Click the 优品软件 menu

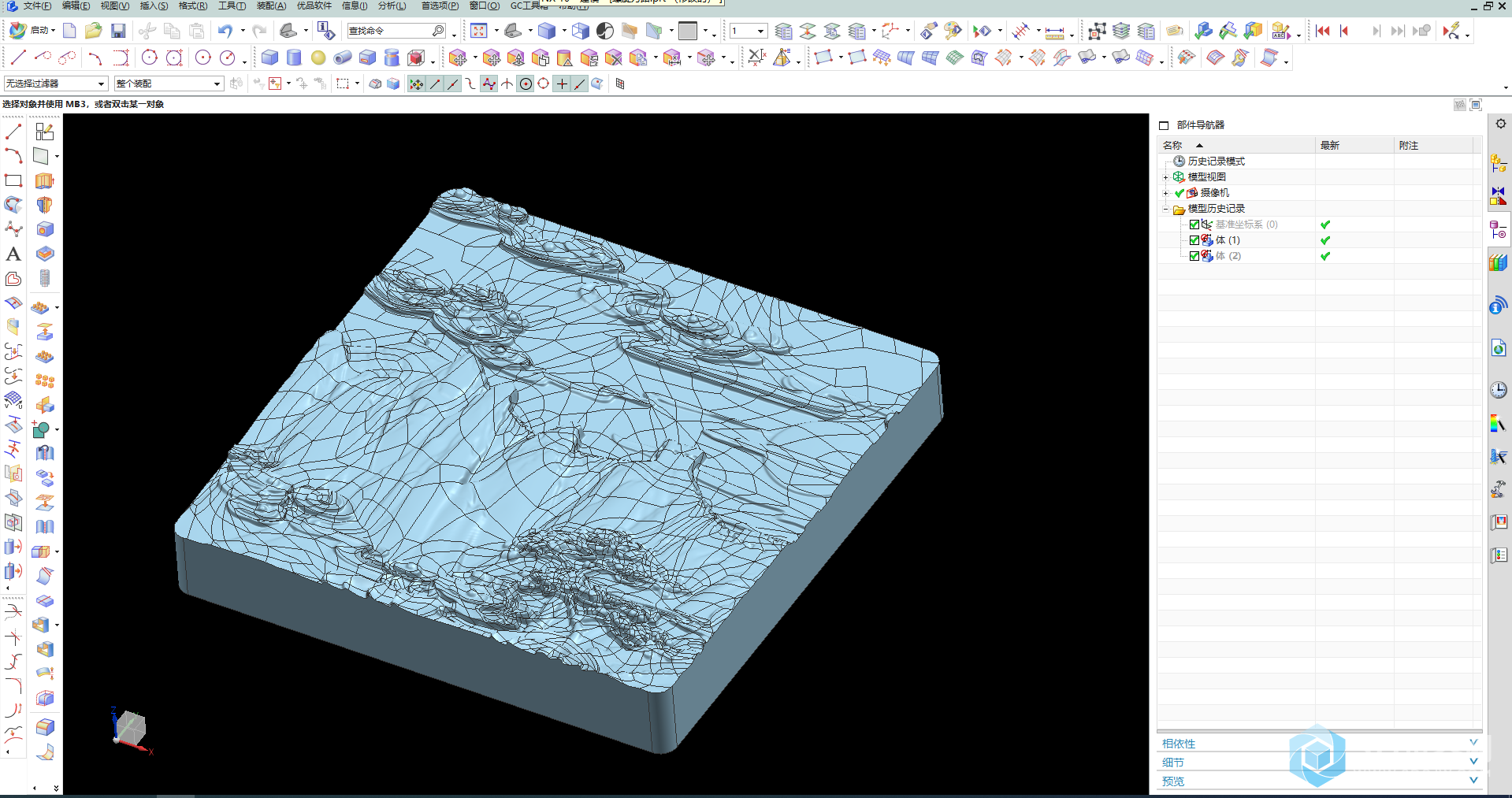[x=314, y=6]
